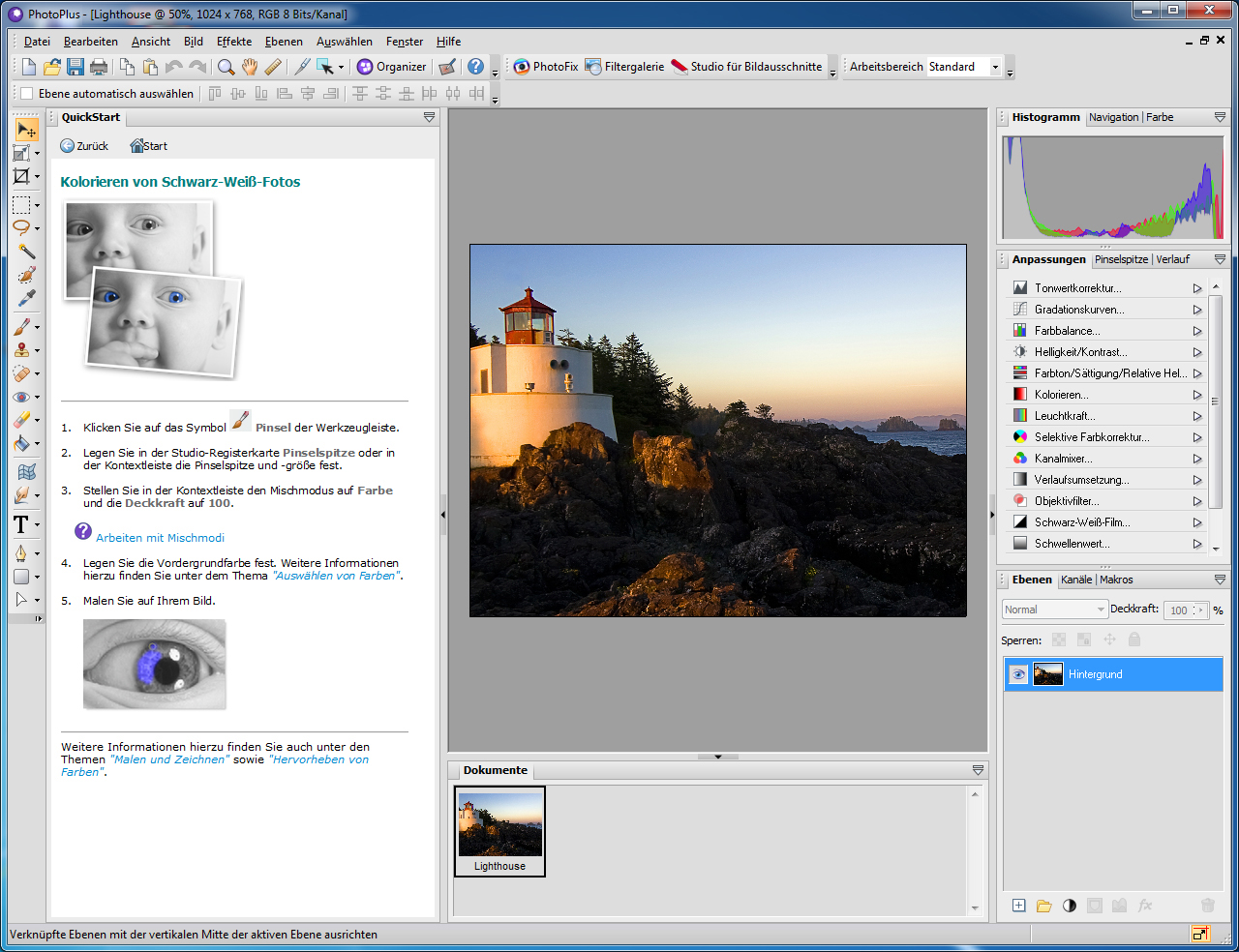This screenshot has width=1239, height=952.
Task: Open a file with the folder icon
Action: (x=52, y=67)
